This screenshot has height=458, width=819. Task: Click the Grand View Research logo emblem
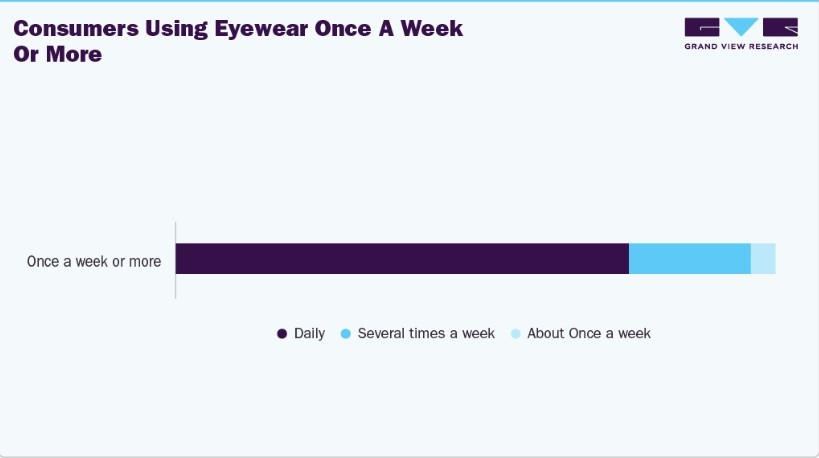coord(741,28)
